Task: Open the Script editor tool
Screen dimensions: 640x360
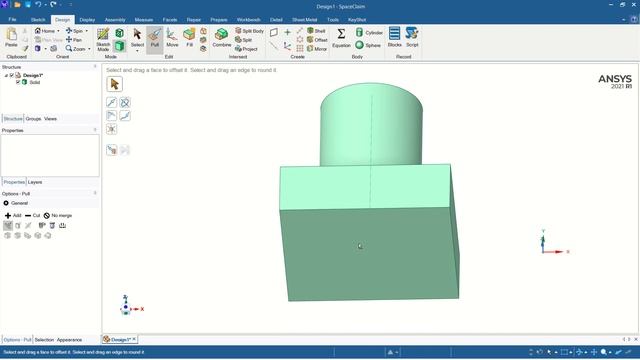Action: pos(412,38)
